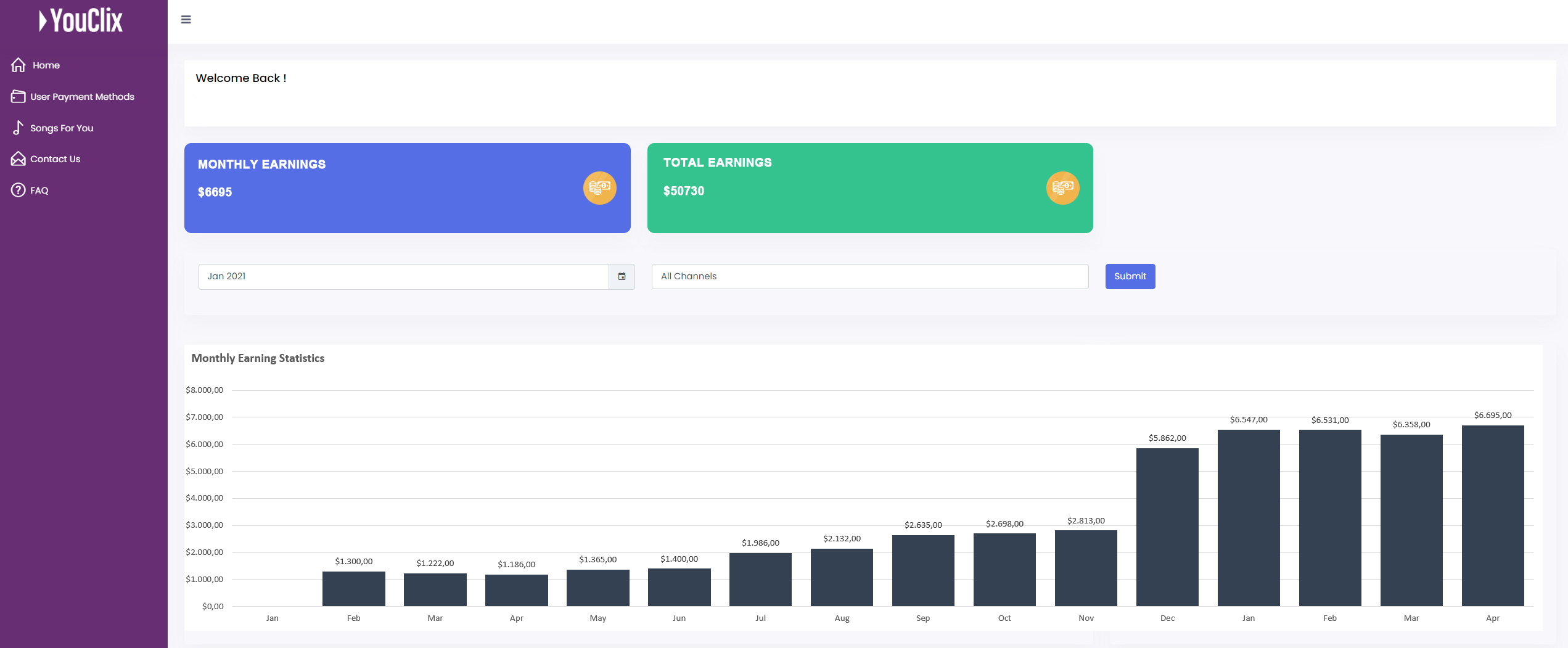Click the $6695 monthly earnings value

click(215, 192)
